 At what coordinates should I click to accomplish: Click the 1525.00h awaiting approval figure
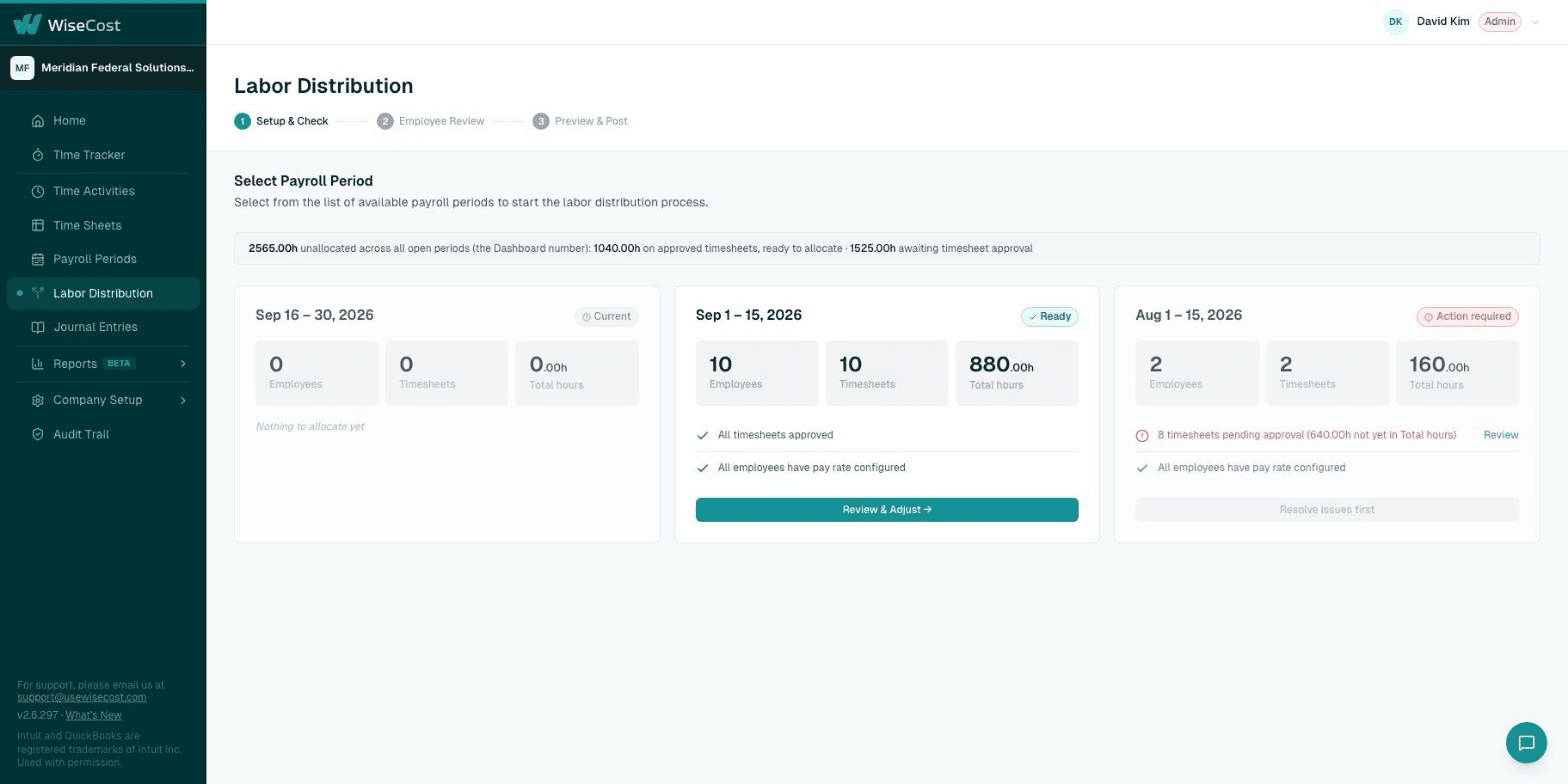872,248
